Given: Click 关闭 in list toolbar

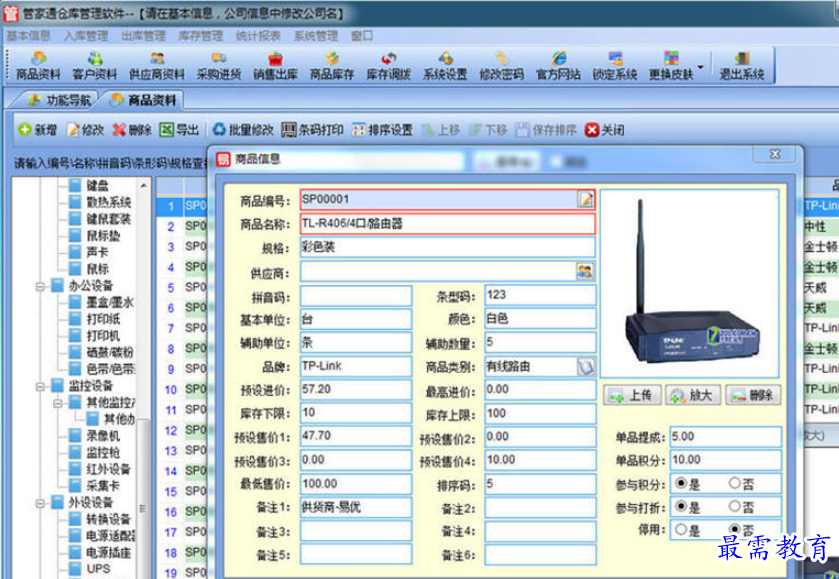Looking at the screenshot, I should [x=605, y=129].
